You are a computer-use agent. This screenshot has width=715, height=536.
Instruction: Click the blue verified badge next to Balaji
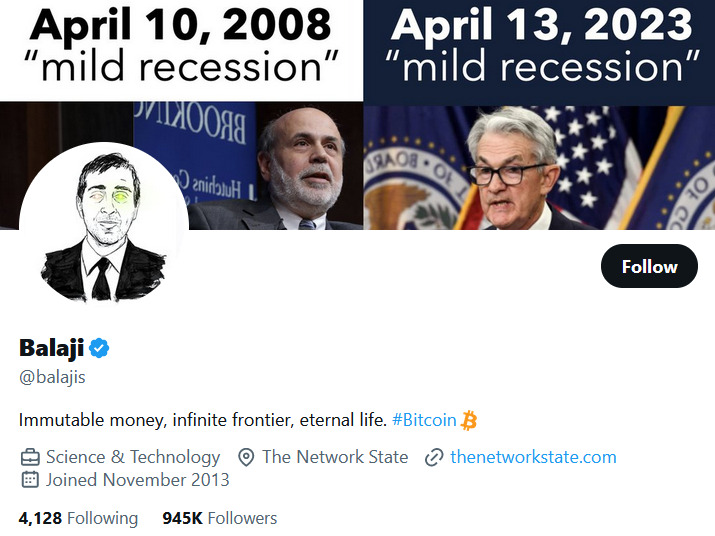99,348
